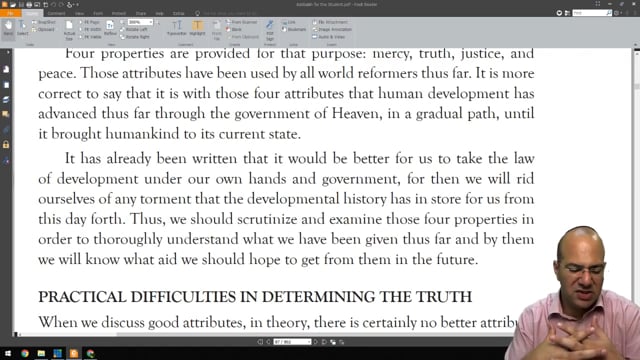
Task: Go to the next page
Action: point(316,342)
